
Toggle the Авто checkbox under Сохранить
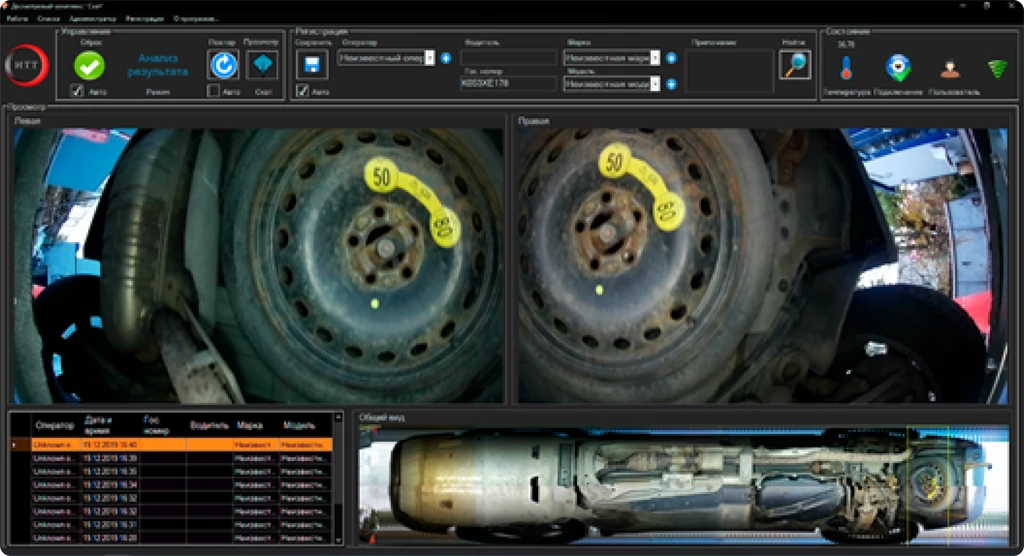[302, 91]
